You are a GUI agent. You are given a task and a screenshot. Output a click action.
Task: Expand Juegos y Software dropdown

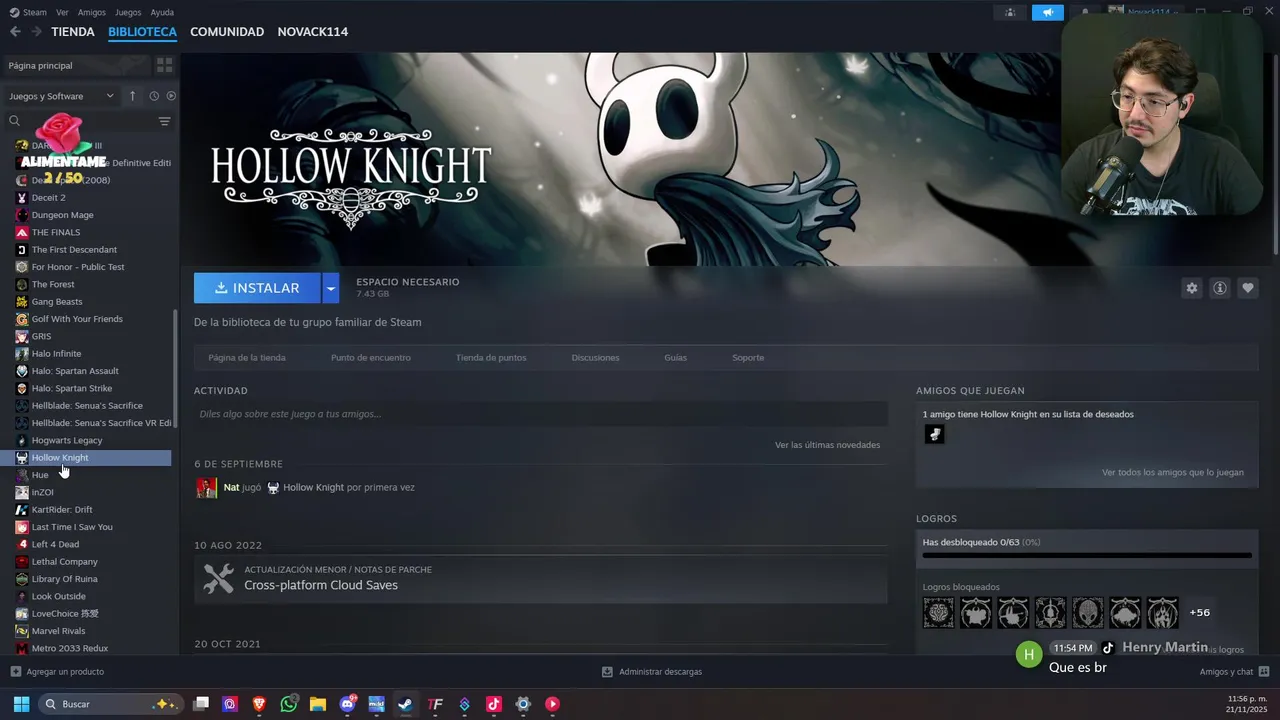tap(62, 96)
